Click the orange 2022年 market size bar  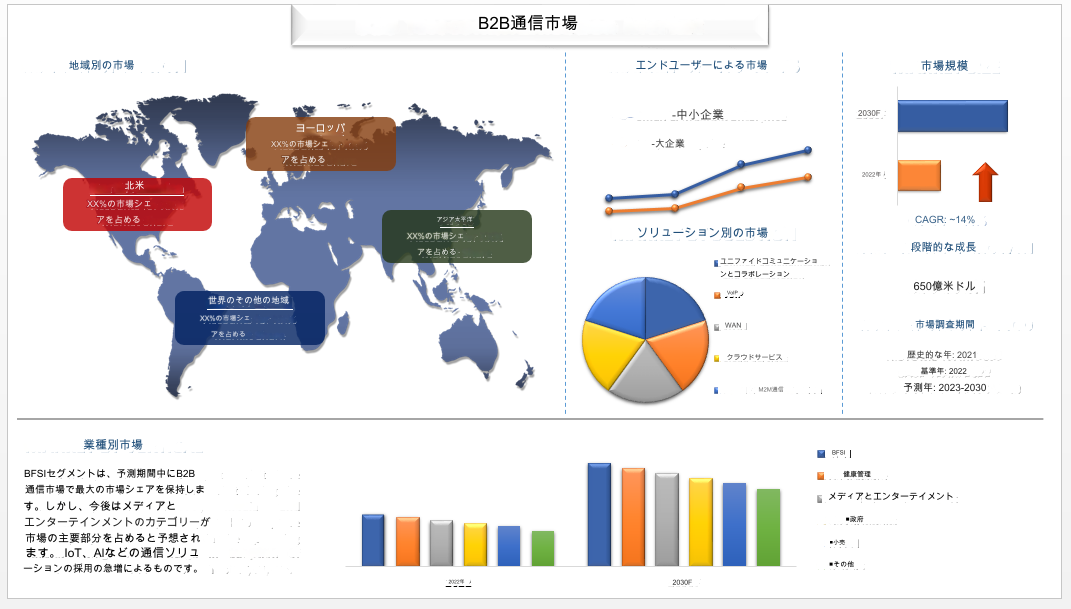(919, 175)
